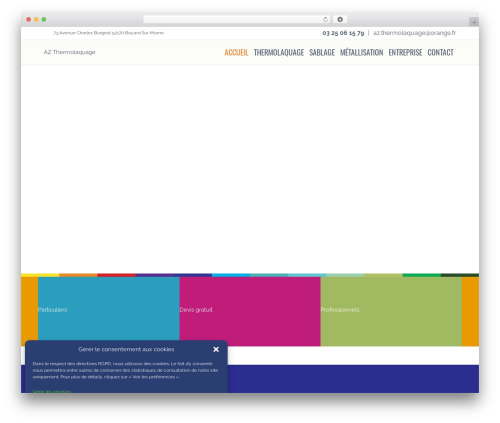The image size is (500, 423).
Task: Click Gérer les services link
Action: (52, 391)
